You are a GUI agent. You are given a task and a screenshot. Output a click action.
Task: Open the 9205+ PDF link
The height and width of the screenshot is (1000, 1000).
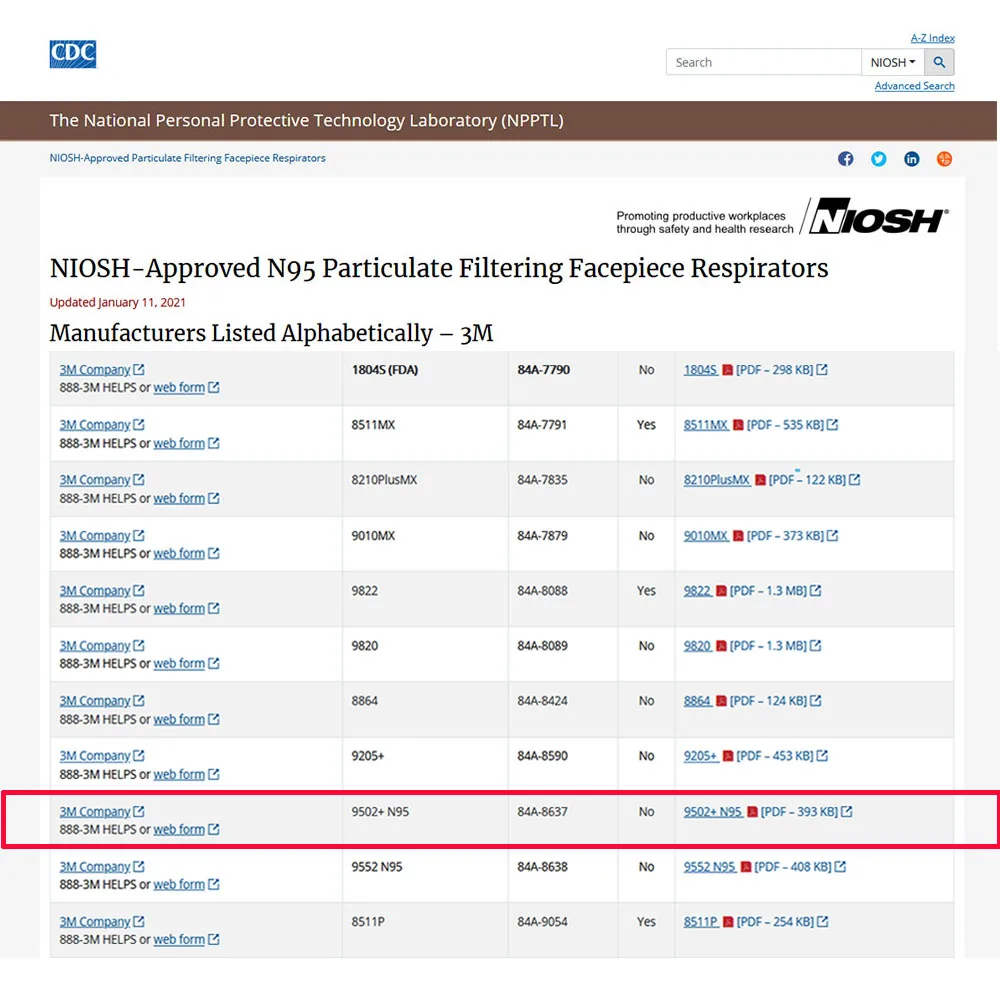(701, 756)
